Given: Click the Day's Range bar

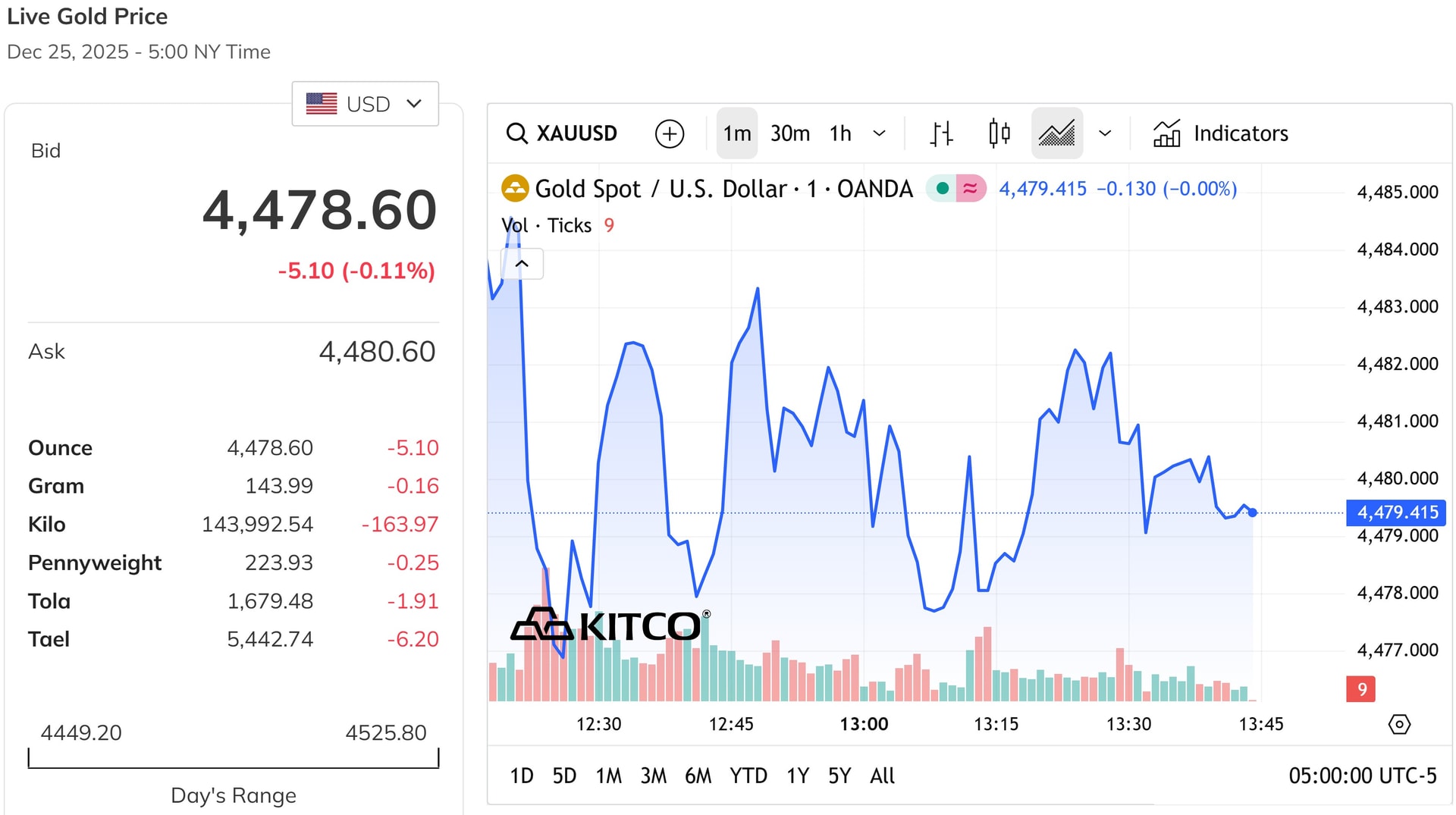Looking at the screenshot, I should point(233,763).
